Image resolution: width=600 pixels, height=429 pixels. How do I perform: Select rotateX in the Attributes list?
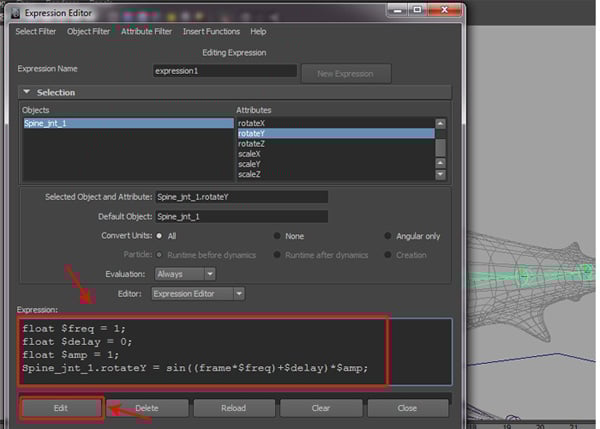point(336,123)
